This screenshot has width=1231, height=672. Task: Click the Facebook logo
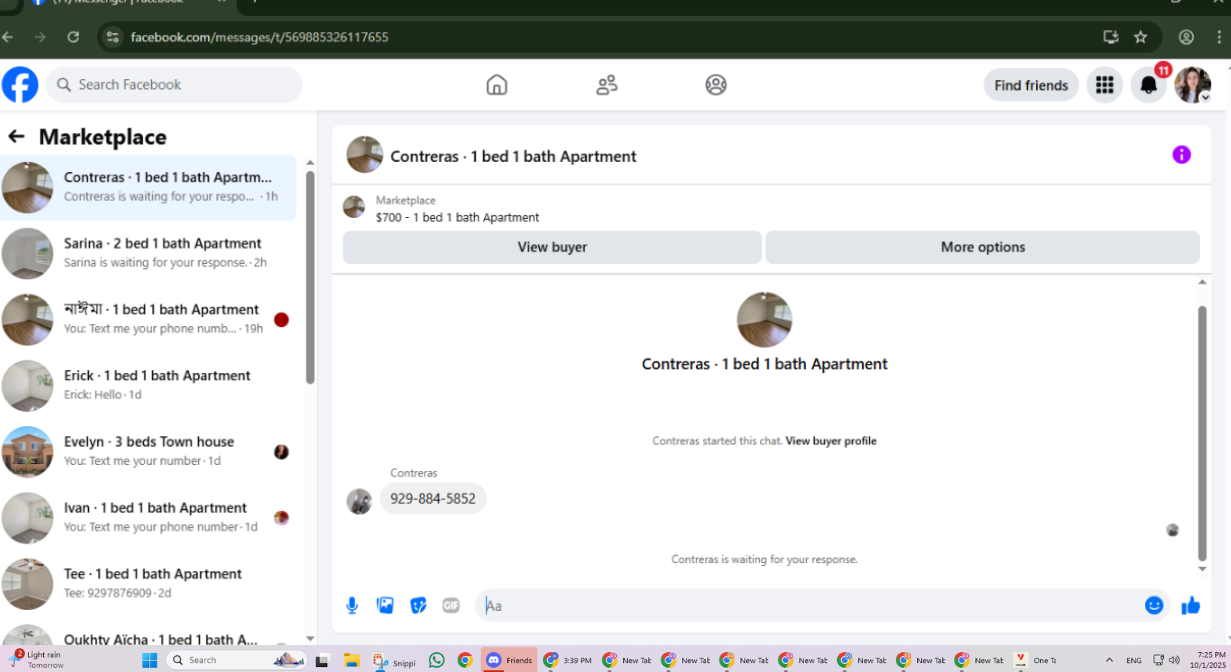coord(20,85)
